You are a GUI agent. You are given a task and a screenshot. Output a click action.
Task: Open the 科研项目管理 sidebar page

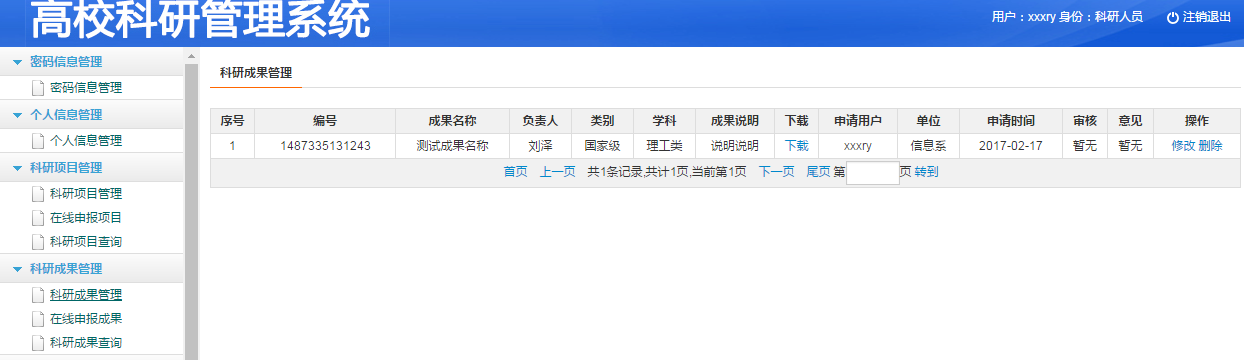point(86,194)
